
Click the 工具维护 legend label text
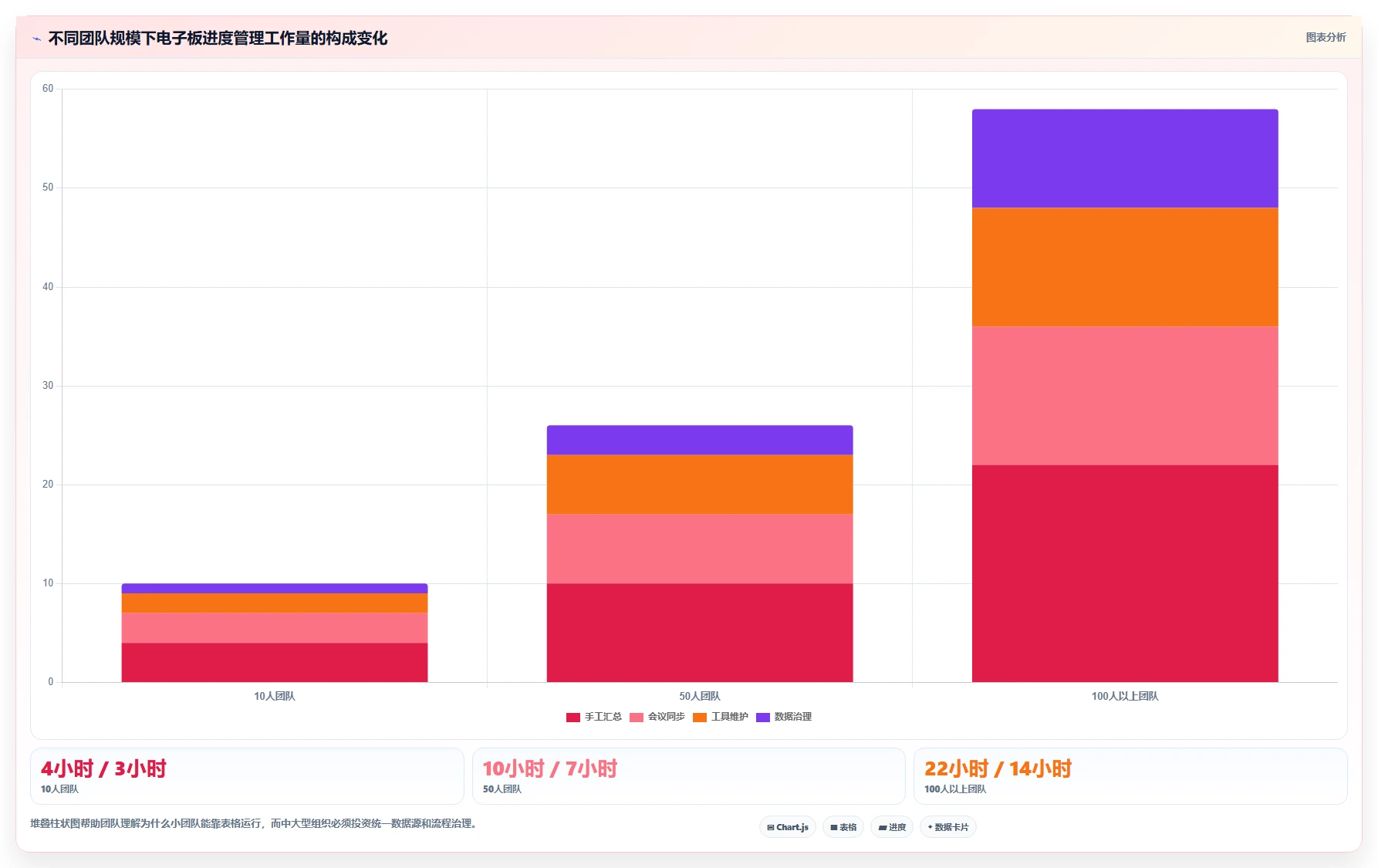pos(730,717)
